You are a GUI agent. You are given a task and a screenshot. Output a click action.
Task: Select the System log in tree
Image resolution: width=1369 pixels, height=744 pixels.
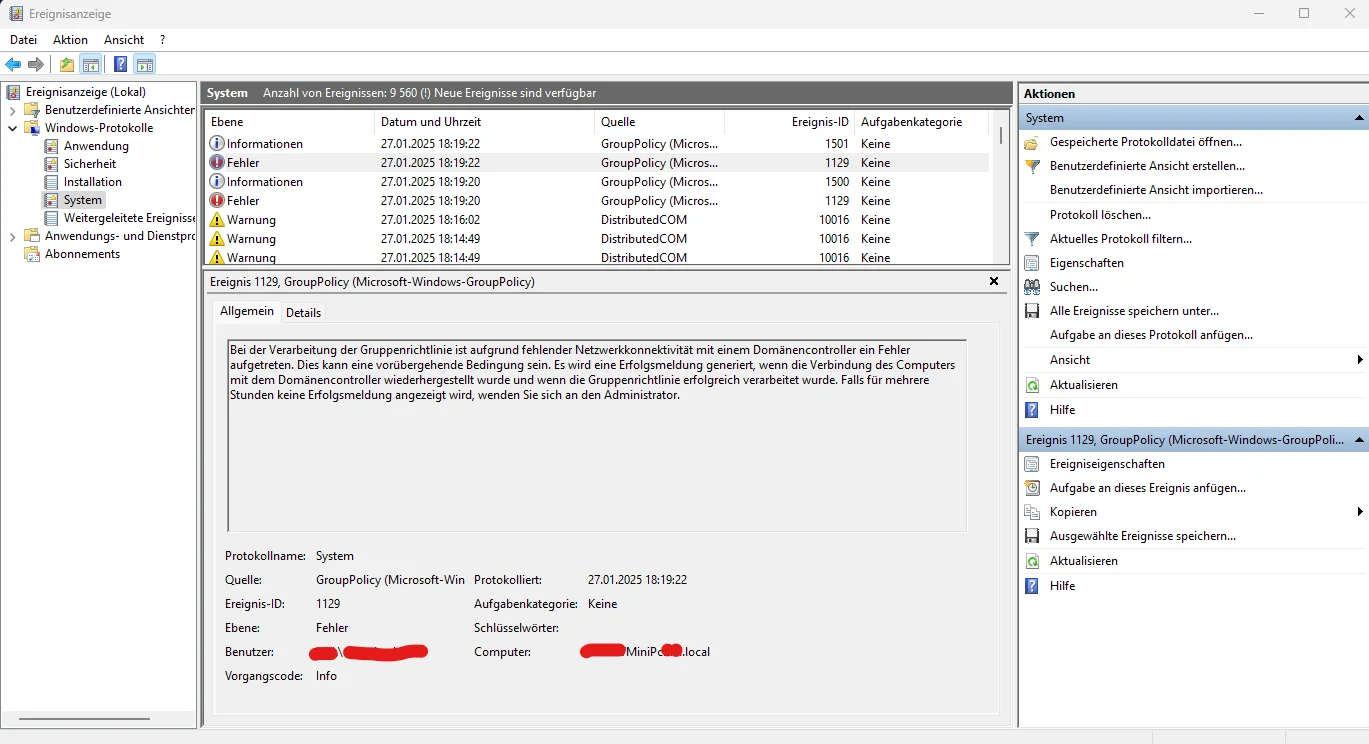pyautogui.click(x=83, y=200)
